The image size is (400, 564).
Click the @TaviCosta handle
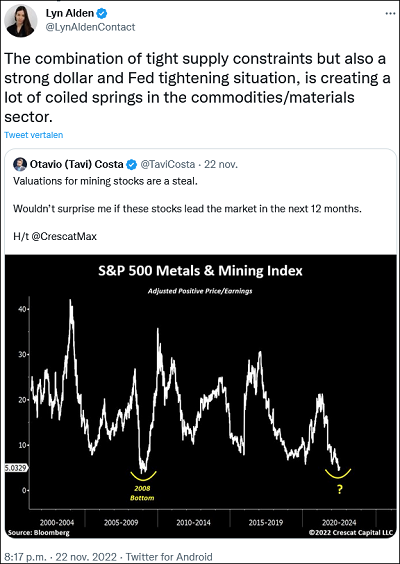pos(167,165)
